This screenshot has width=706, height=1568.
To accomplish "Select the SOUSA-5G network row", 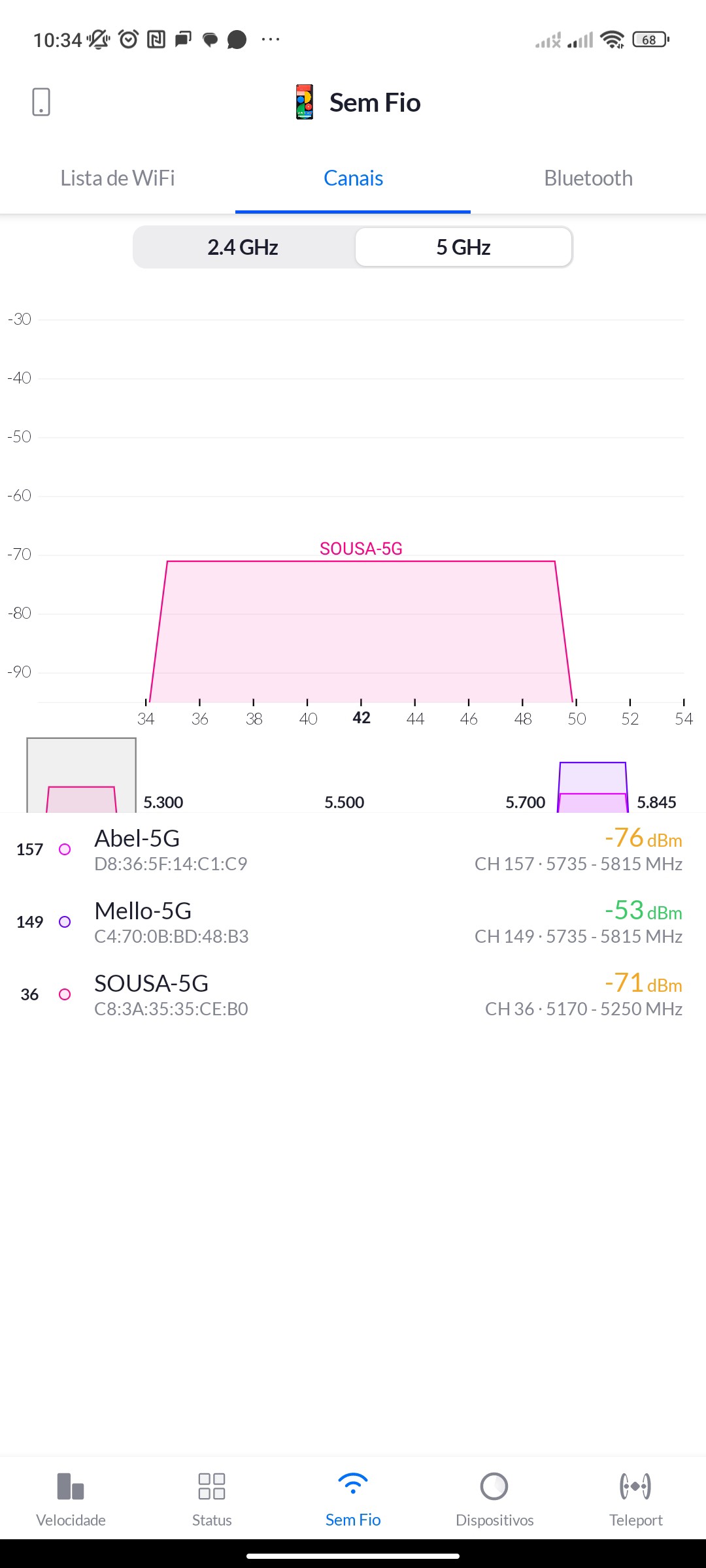I will coord(353,995).
